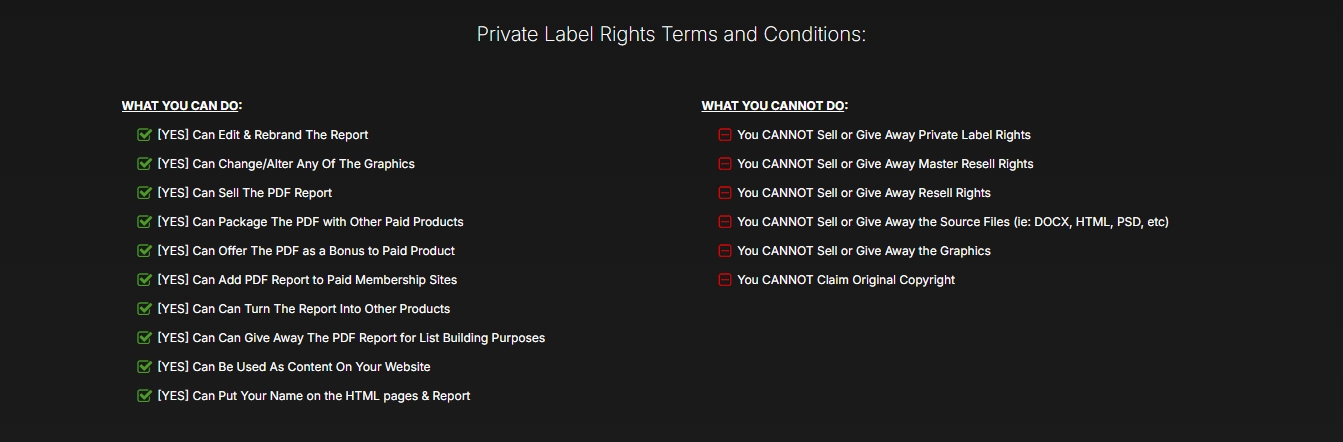Click red minus icon beside Give Away Resell Rights

[725, 193]
